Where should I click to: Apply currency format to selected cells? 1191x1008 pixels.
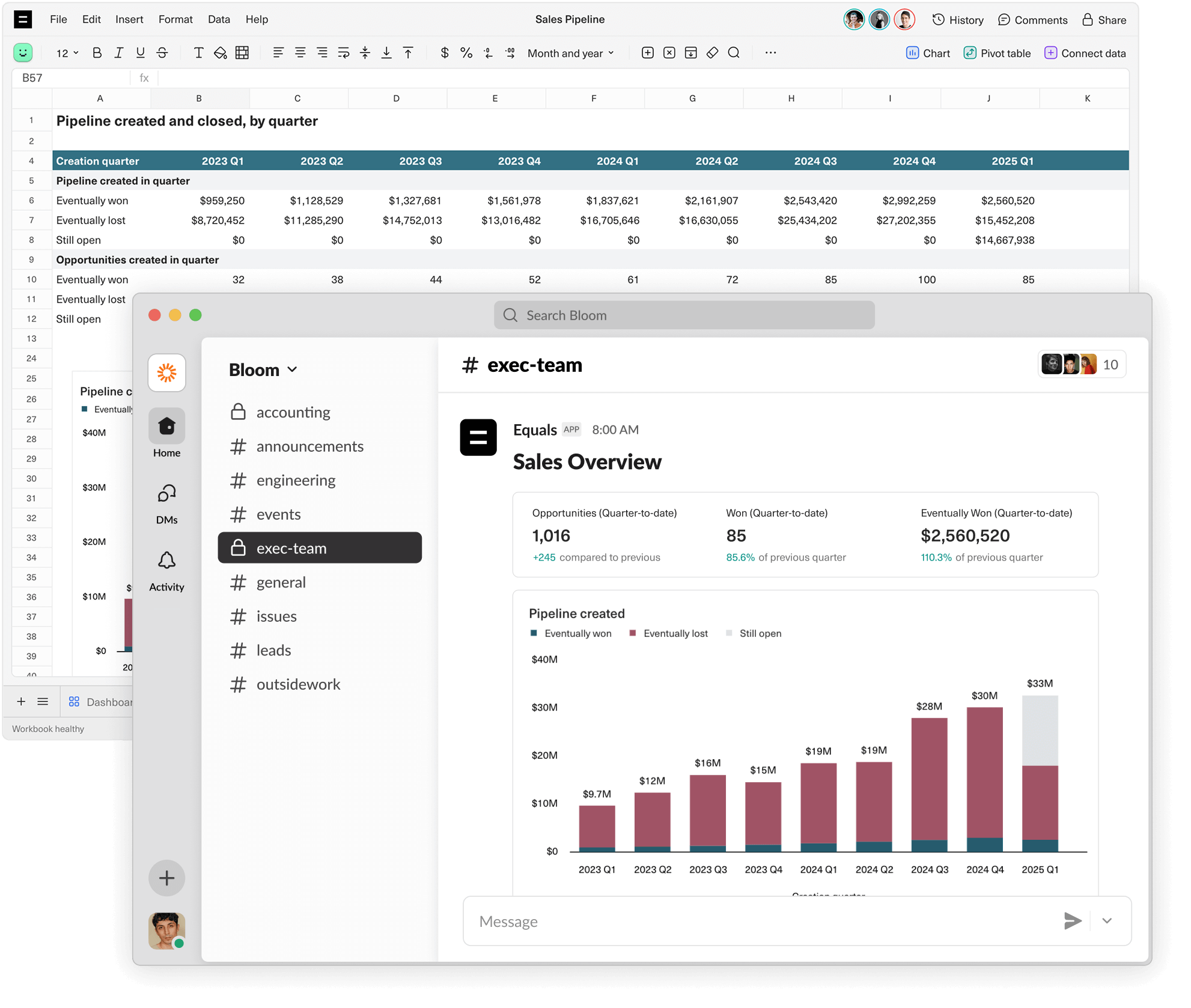click(x=445, y=53)
